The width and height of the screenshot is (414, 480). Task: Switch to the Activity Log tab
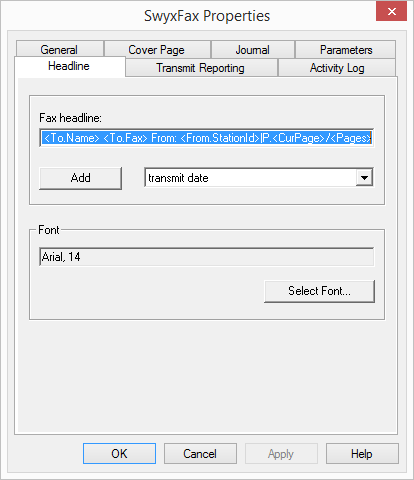337,68
